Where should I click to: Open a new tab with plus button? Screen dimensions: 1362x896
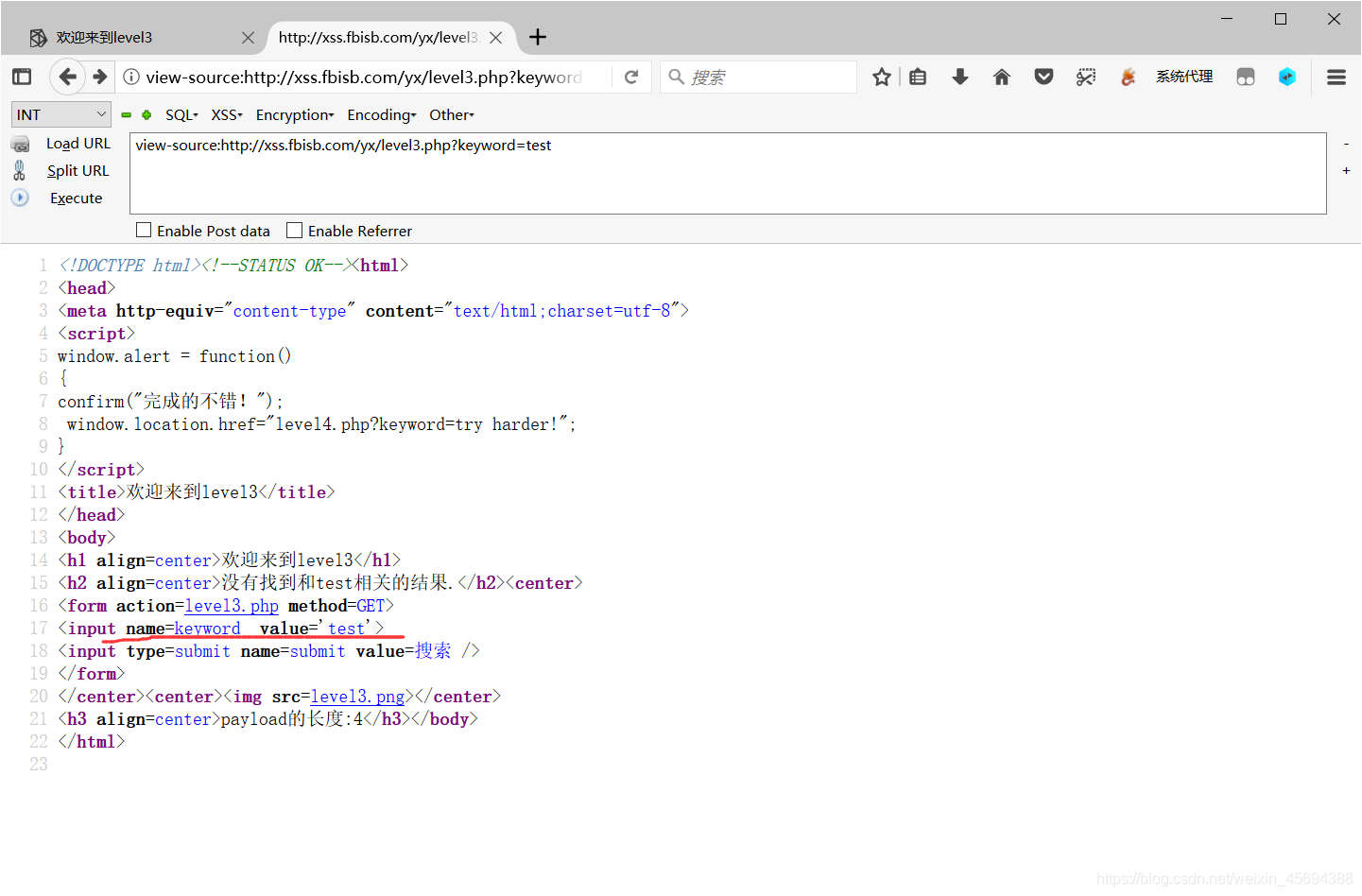point(538,37)
